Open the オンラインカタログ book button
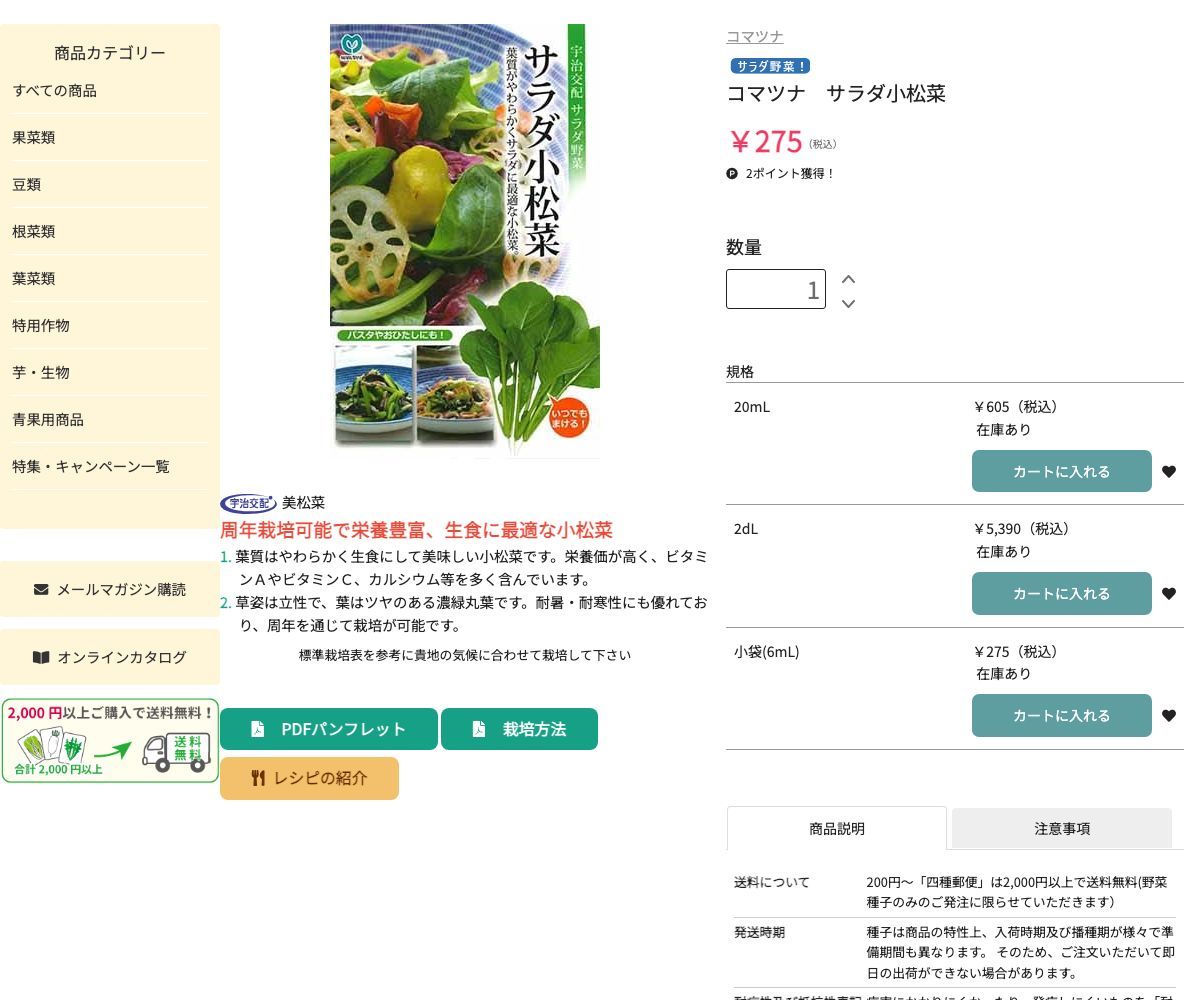The height and width of the screenshot is (1000, 1200). point(110,657)
